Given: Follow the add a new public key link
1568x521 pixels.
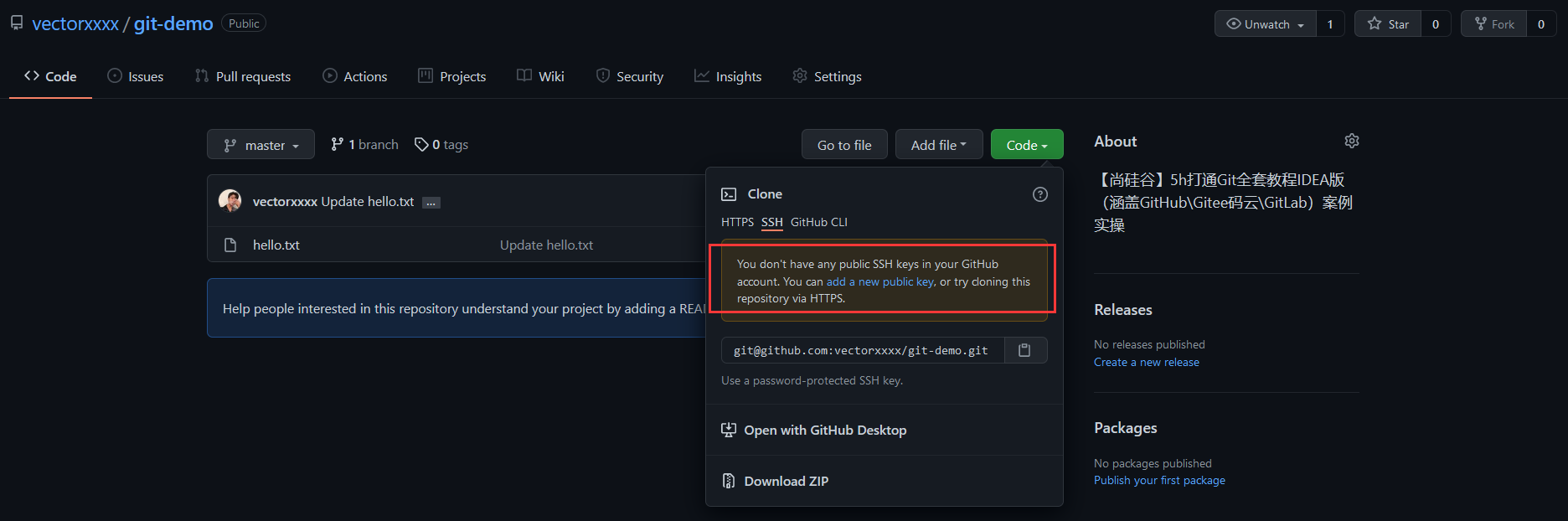Looking at the screenshot, I should 880,281.
